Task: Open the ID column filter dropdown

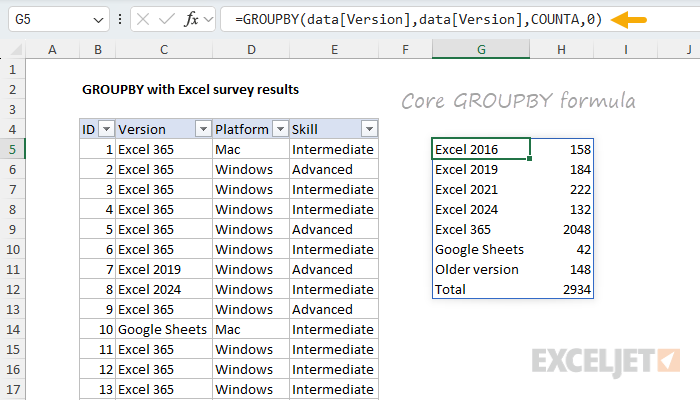Action: [x=106, y=129]
